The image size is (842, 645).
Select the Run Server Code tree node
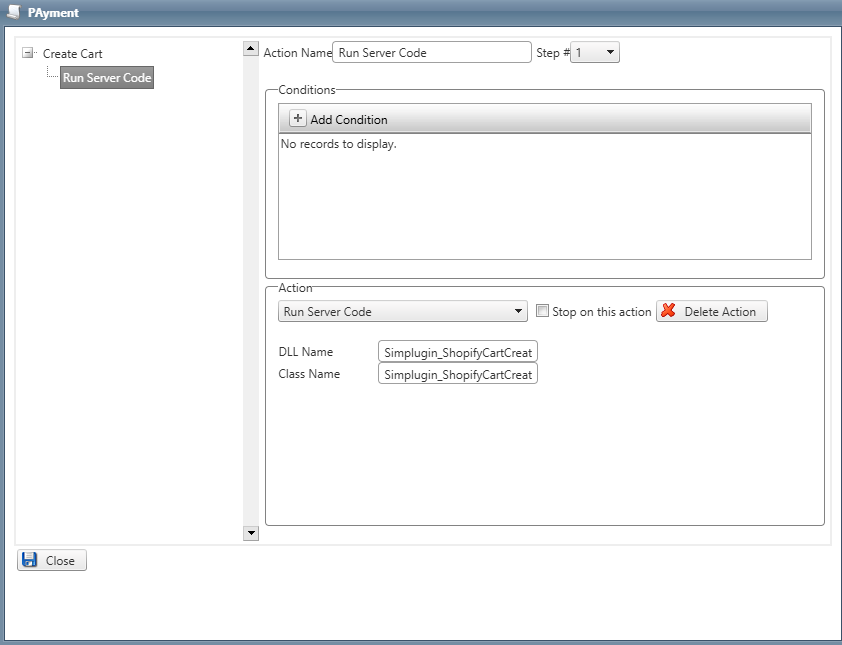pyautogui.click(x=107, y=78)
